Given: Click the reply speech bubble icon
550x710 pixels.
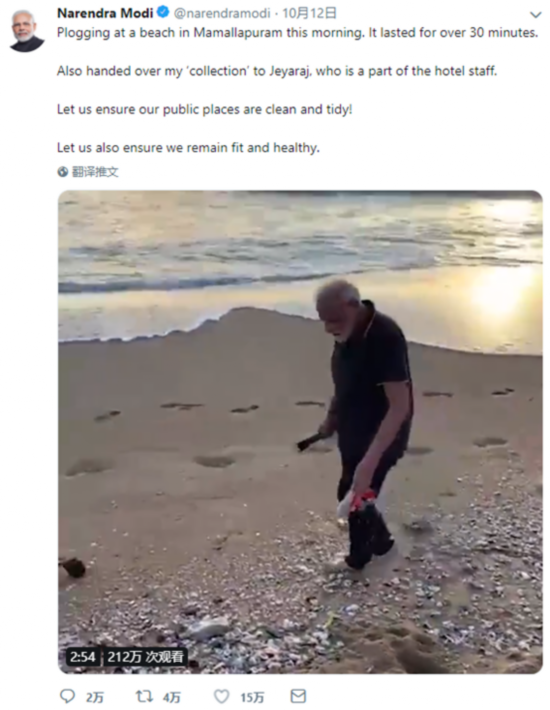Looking at the screenshot, I should pyautogui.click(x=67, y=696).
